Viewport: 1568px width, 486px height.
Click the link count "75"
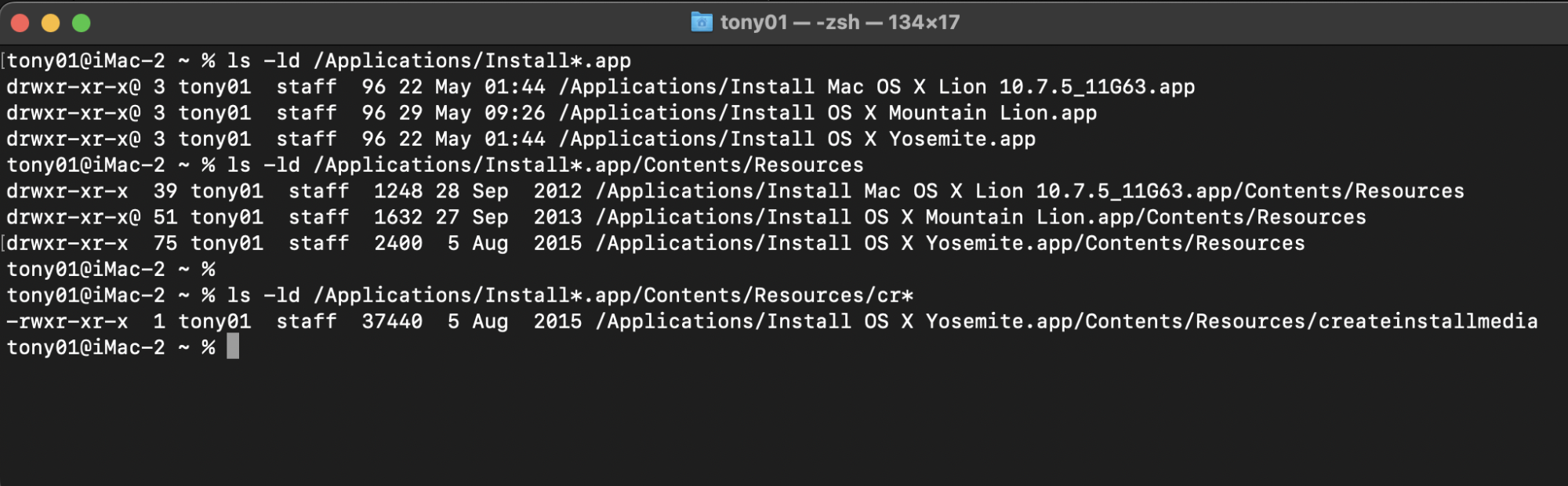click(165, 243)
